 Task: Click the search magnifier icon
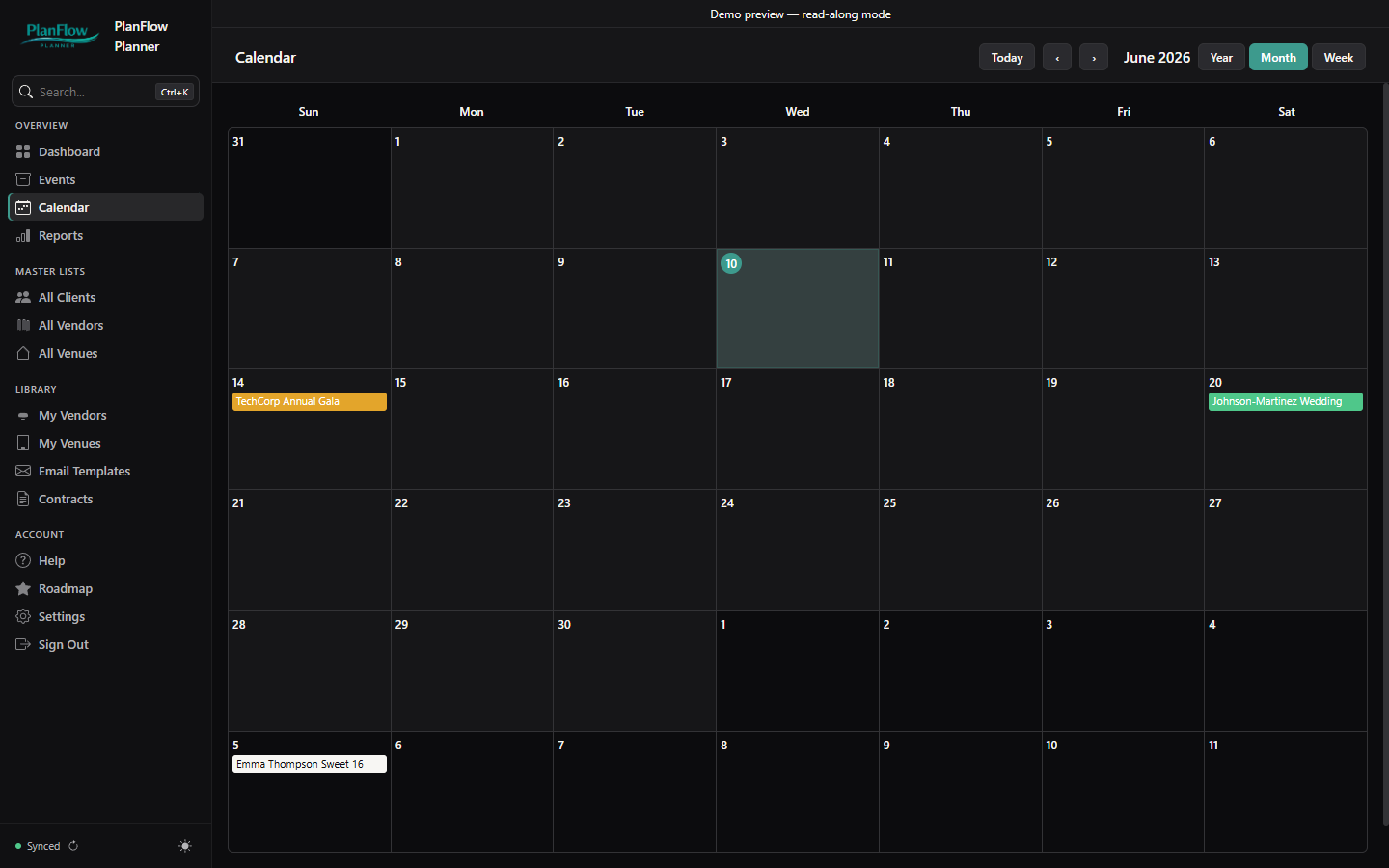[26, 92]
